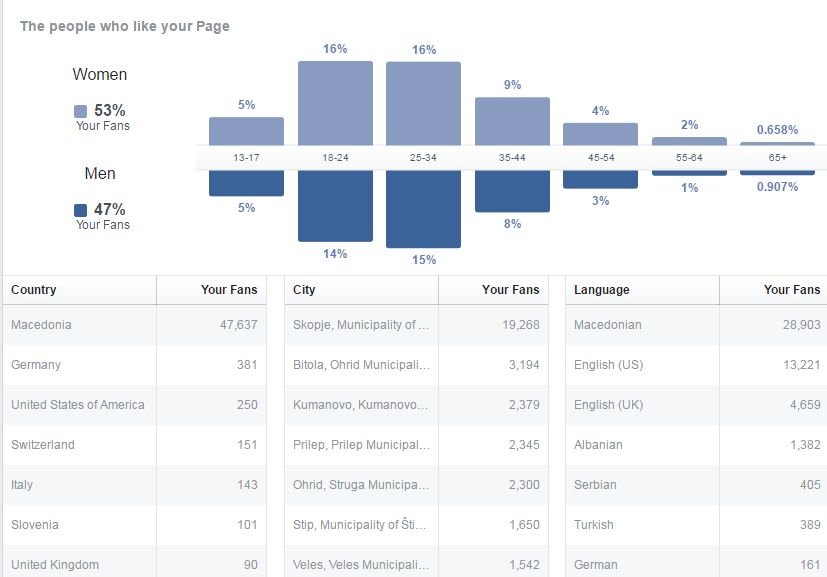Click the Men dark blue legend swatch
This screenshot has width=827, height=577.
point(80,210)
